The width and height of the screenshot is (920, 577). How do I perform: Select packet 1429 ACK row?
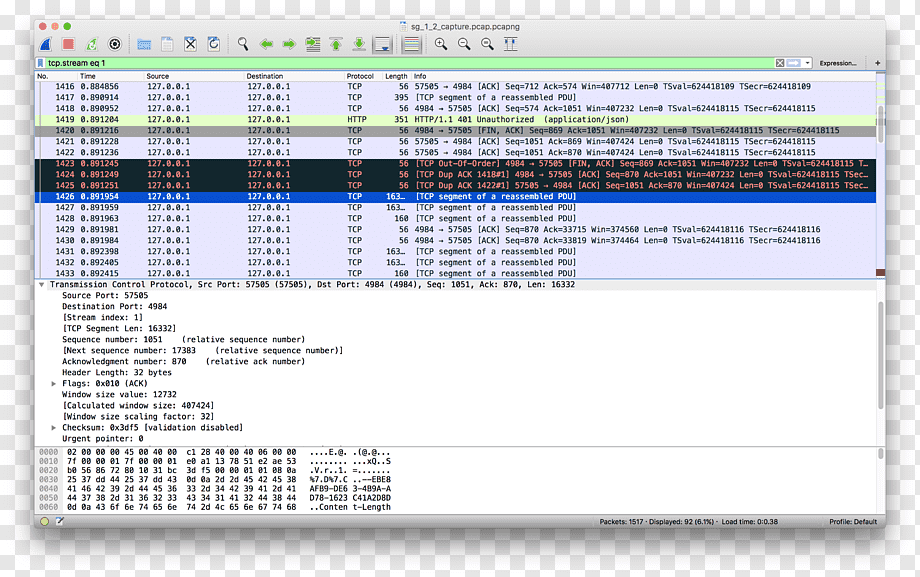(x=455, y=230)
